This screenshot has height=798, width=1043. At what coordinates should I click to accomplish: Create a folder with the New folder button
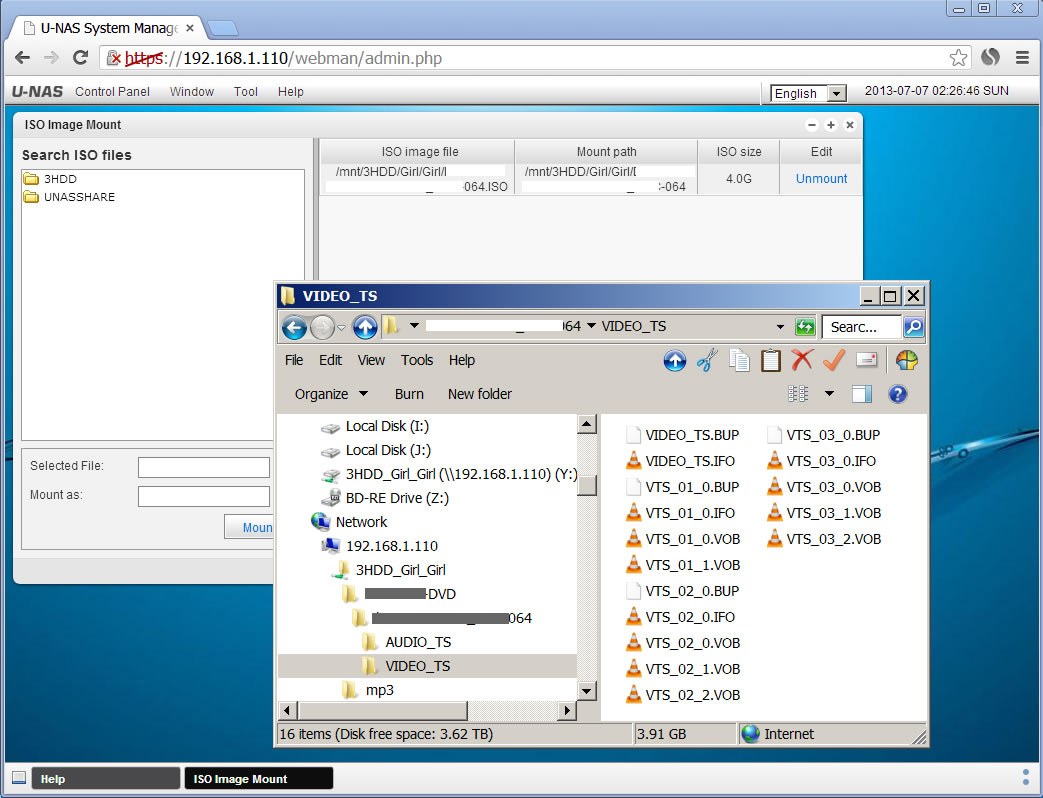point(479,393)
